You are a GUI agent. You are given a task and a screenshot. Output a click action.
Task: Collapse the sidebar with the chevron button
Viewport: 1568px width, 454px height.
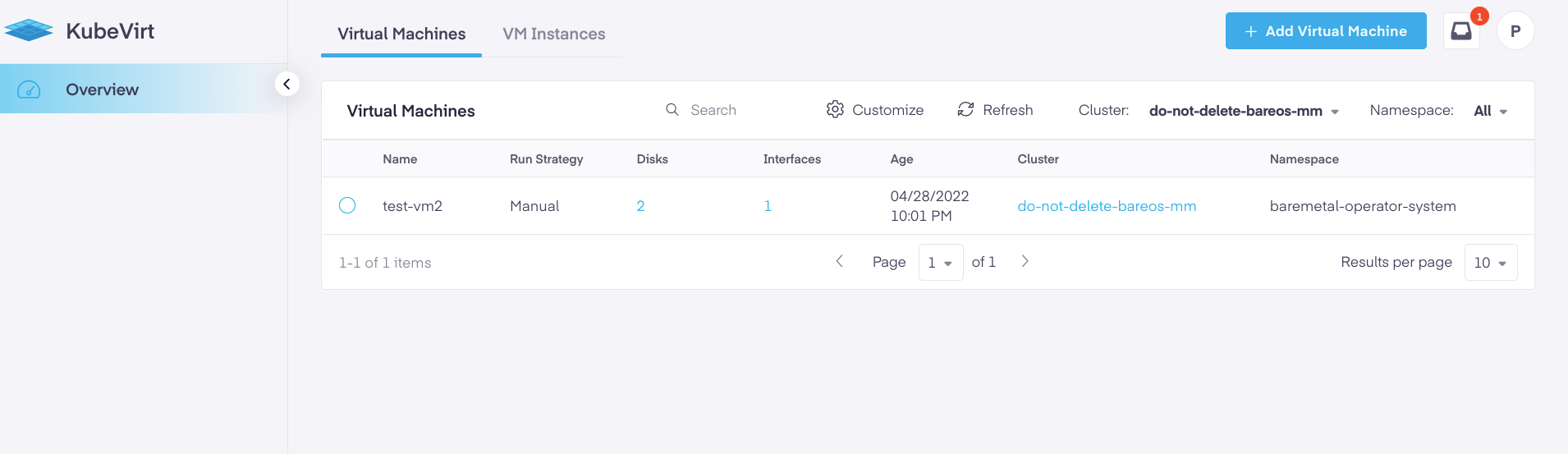287,84
